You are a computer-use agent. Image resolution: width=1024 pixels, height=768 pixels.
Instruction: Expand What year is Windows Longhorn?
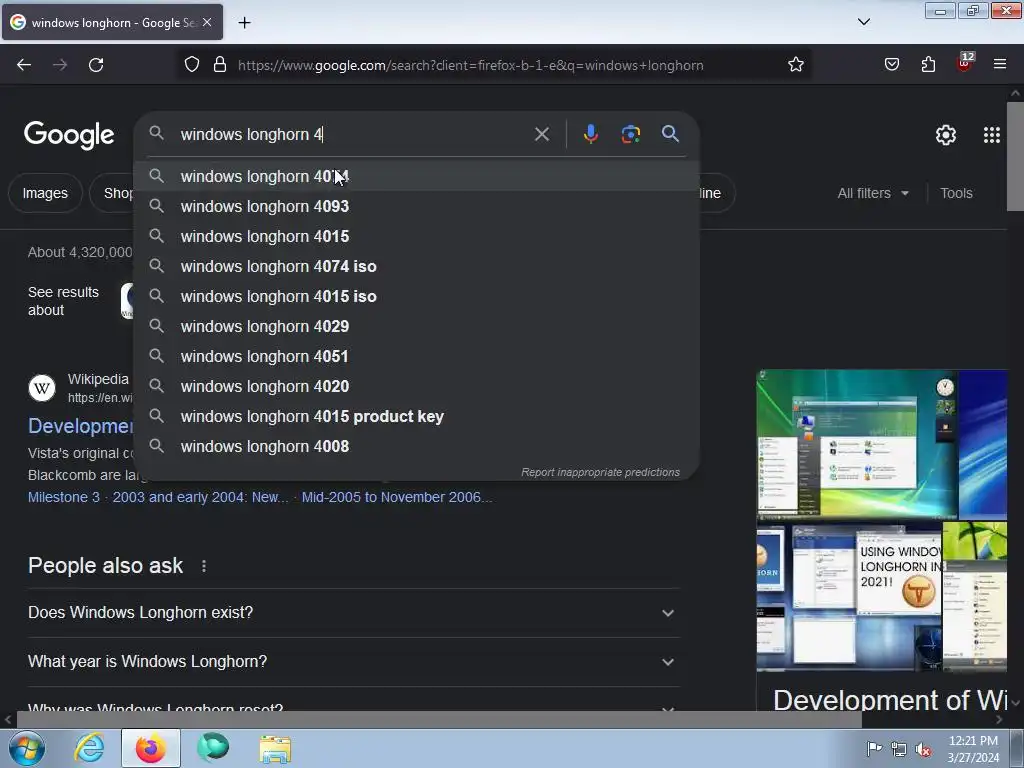(x=353, y=662)
